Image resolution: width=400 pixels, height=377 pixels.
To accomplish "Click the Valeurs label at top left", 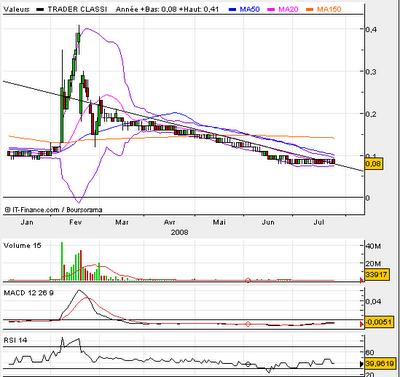I will (16, 9).
